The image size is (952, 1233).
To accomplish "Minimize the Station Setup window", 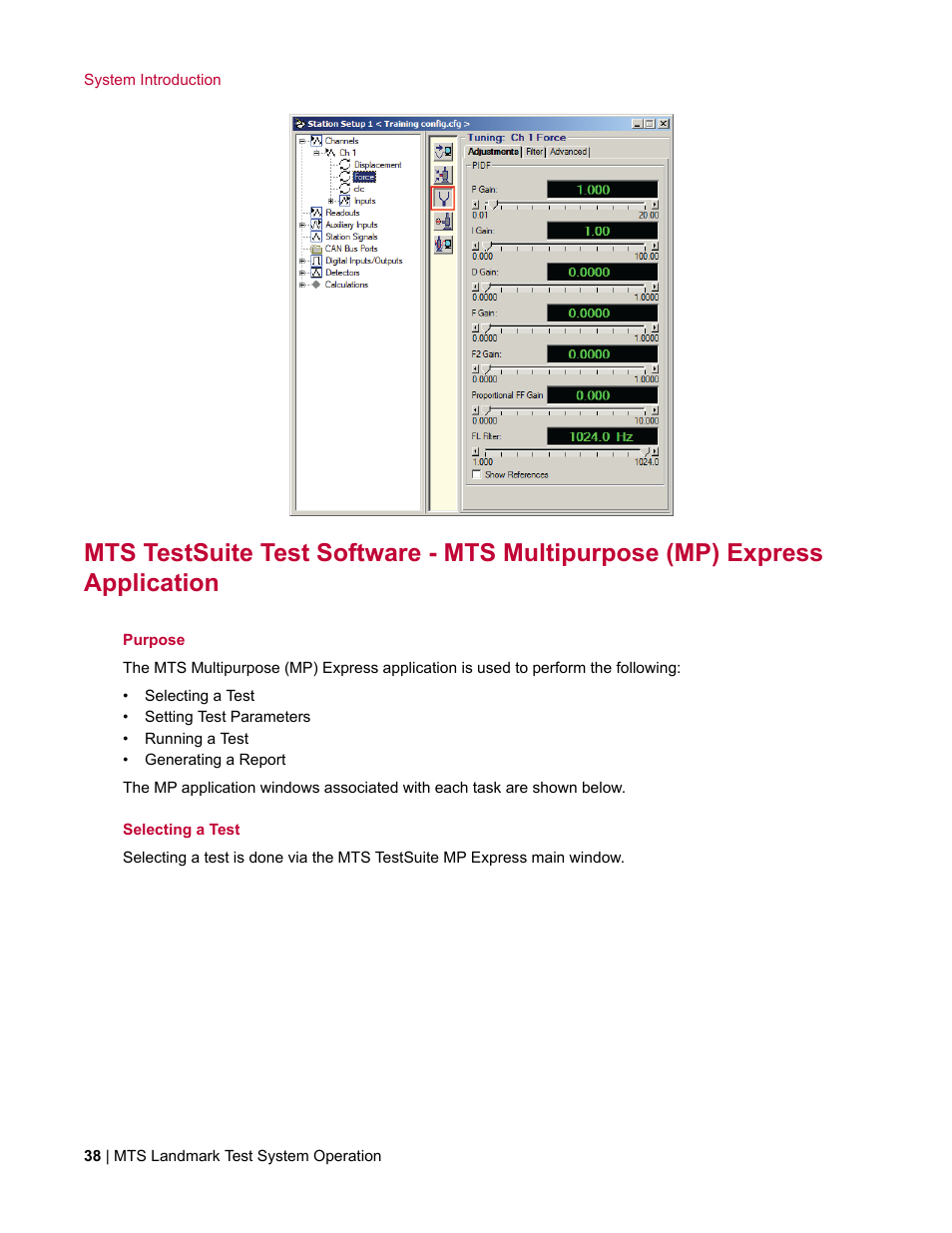I will (x=638, y=124).
